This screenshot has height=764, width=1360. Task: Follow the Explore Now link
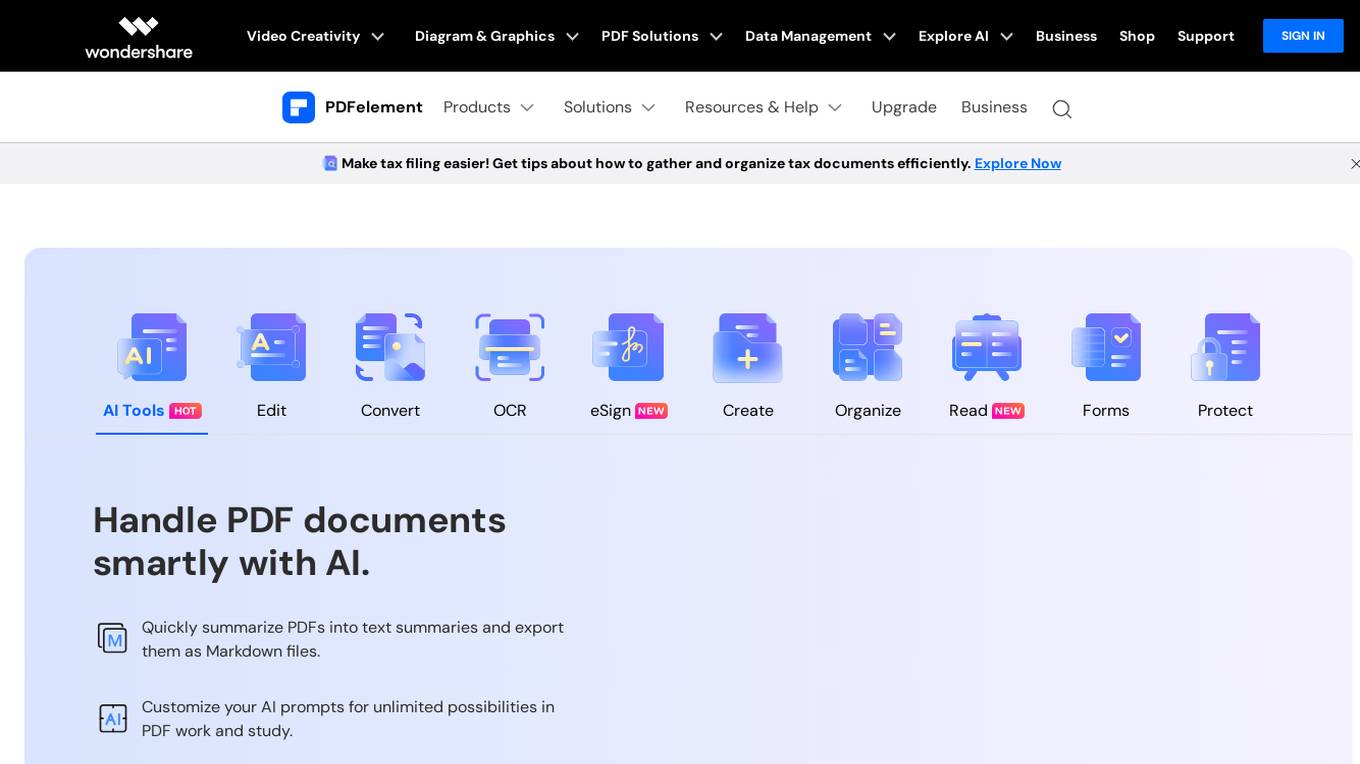point(1018,163)
